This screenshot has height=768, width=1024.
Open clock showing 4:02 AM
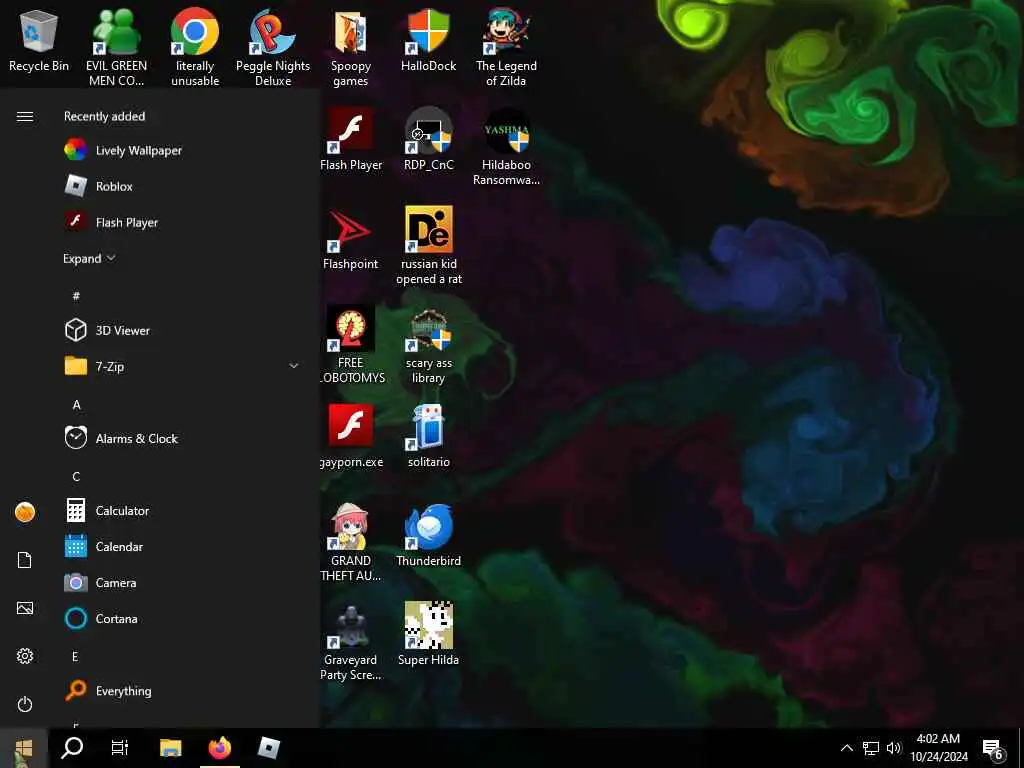(x=938, y=748)
